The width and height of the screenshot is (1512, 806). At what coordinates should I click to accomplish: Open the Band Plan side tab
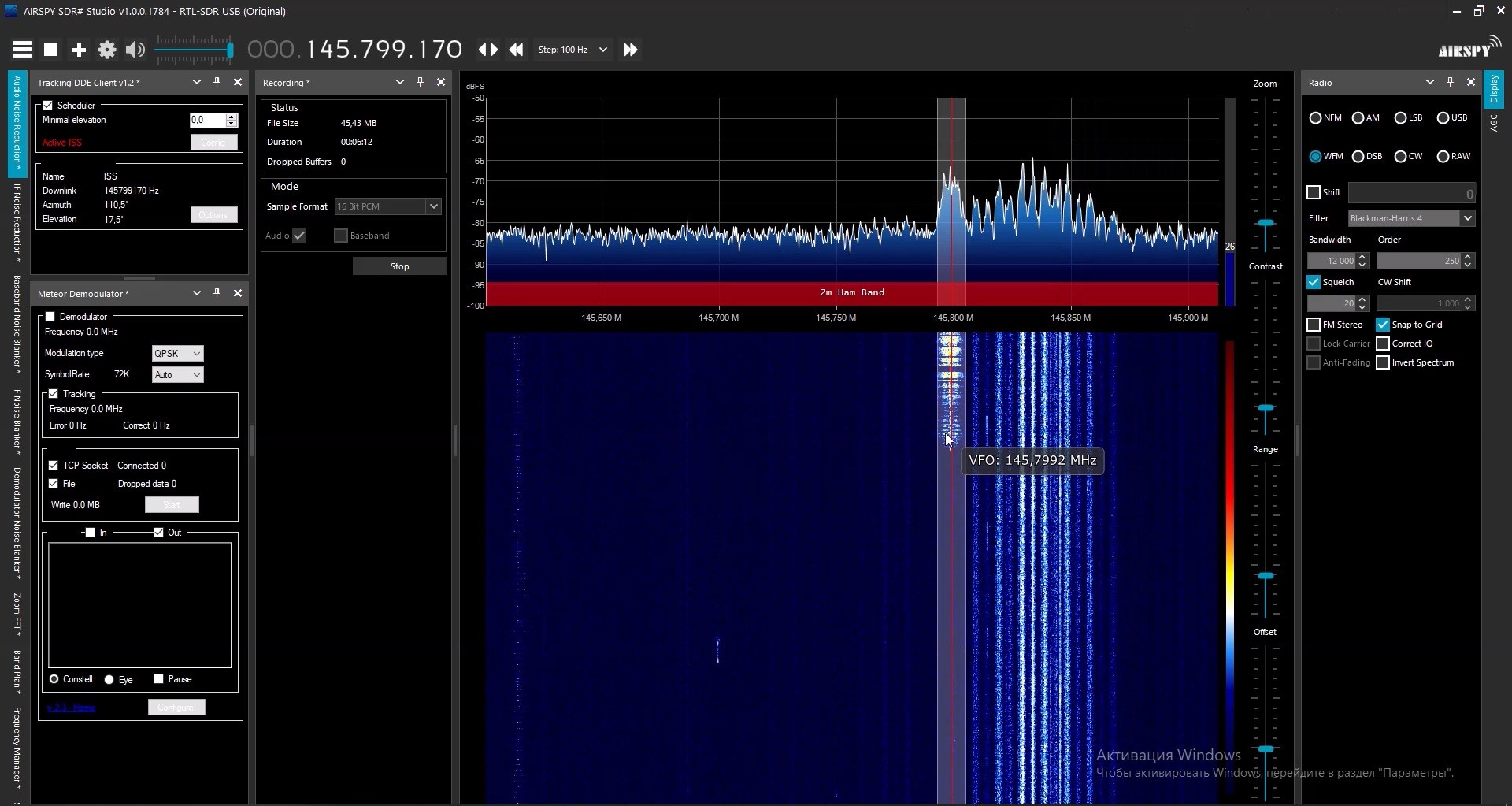[x=17, y=672]
